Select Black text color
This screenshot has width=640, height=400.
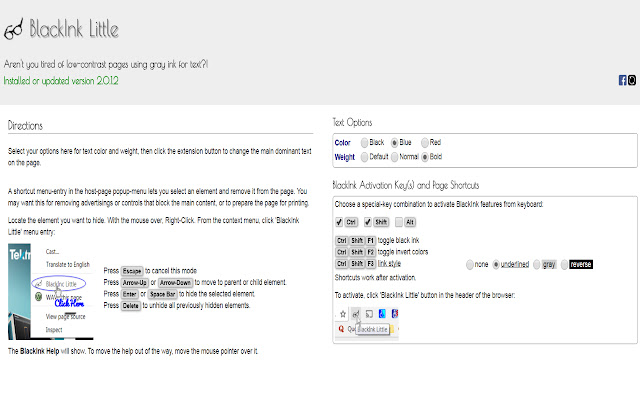click(x=364, y=142)
